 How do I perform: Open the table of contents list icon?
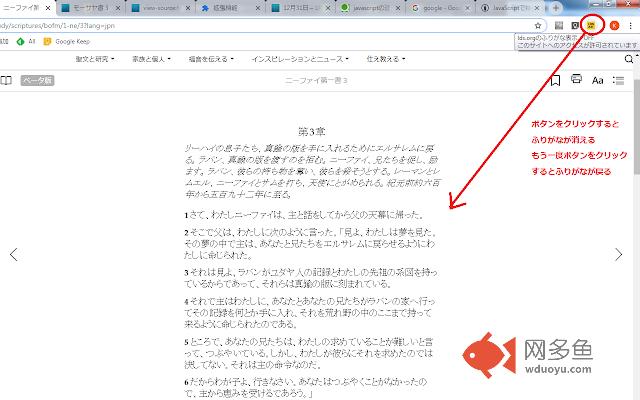click(x=618, y=80)
